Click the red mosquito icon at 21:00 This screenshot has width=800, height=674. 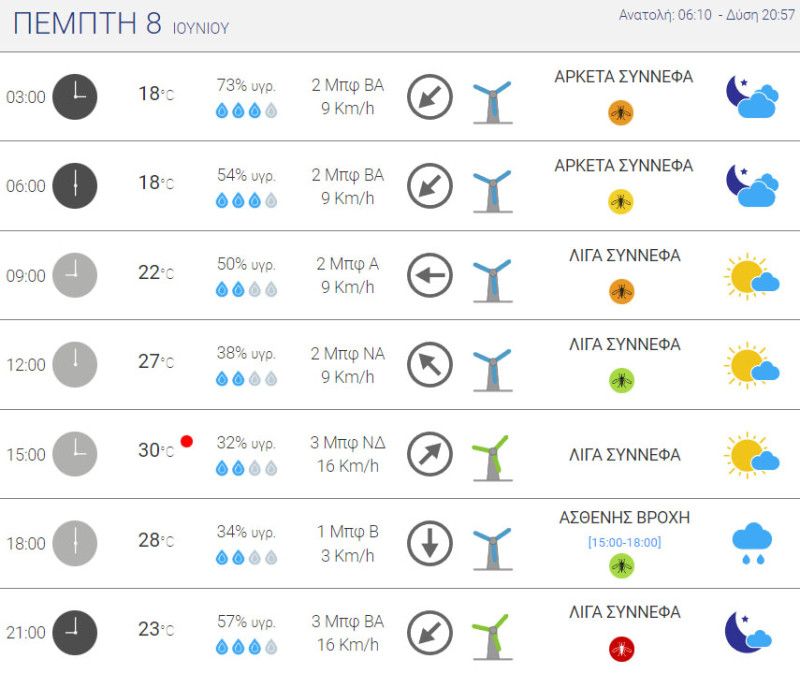(x=621, y=649)
